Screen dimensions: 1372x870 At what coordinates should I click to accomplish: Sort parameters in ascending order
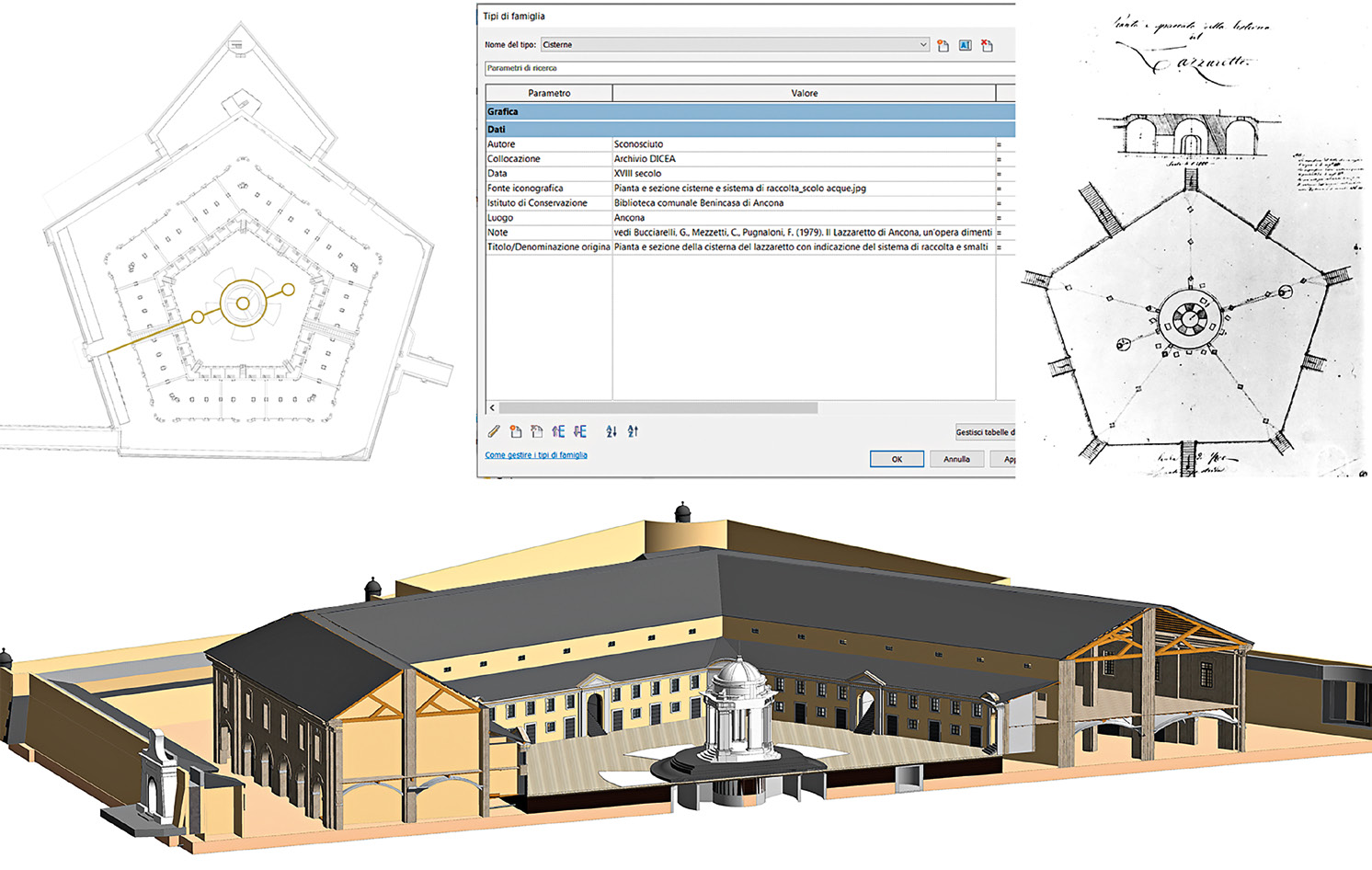coord(612,431)
